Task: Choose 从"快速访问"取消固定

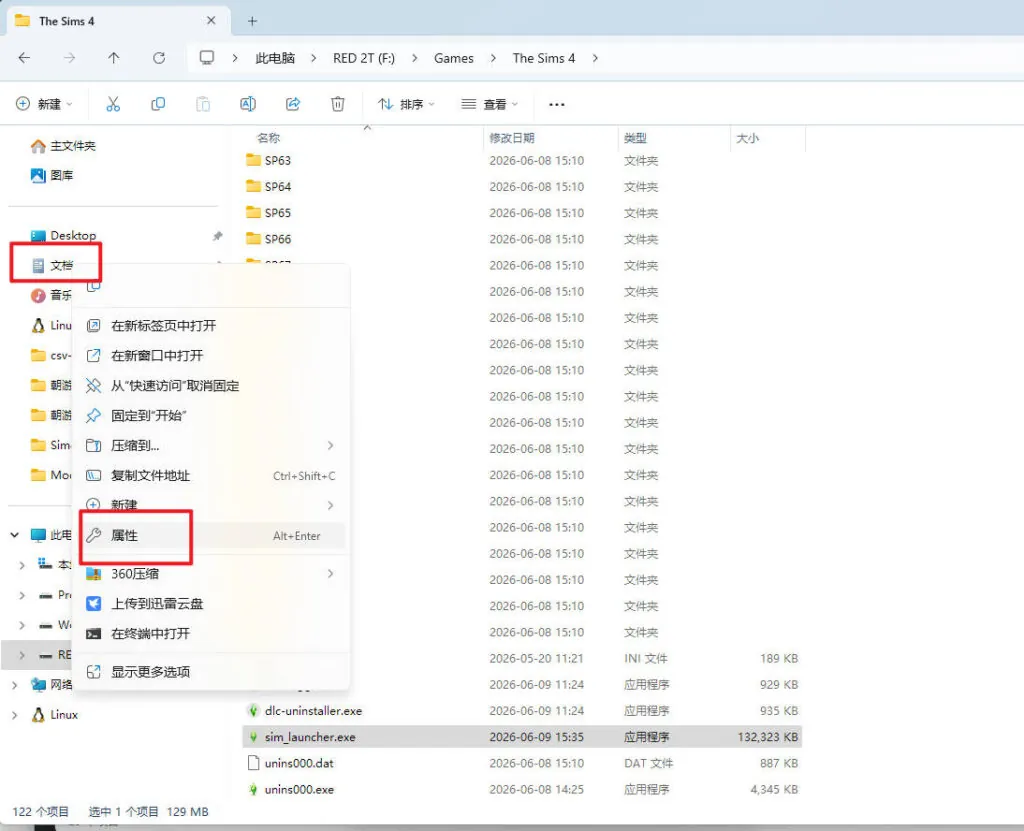Action: [211, 385]
